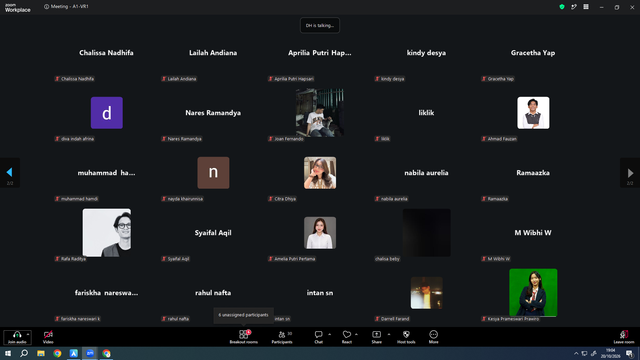Click the Lailah Andiana participant name

[x=213, y=53]
